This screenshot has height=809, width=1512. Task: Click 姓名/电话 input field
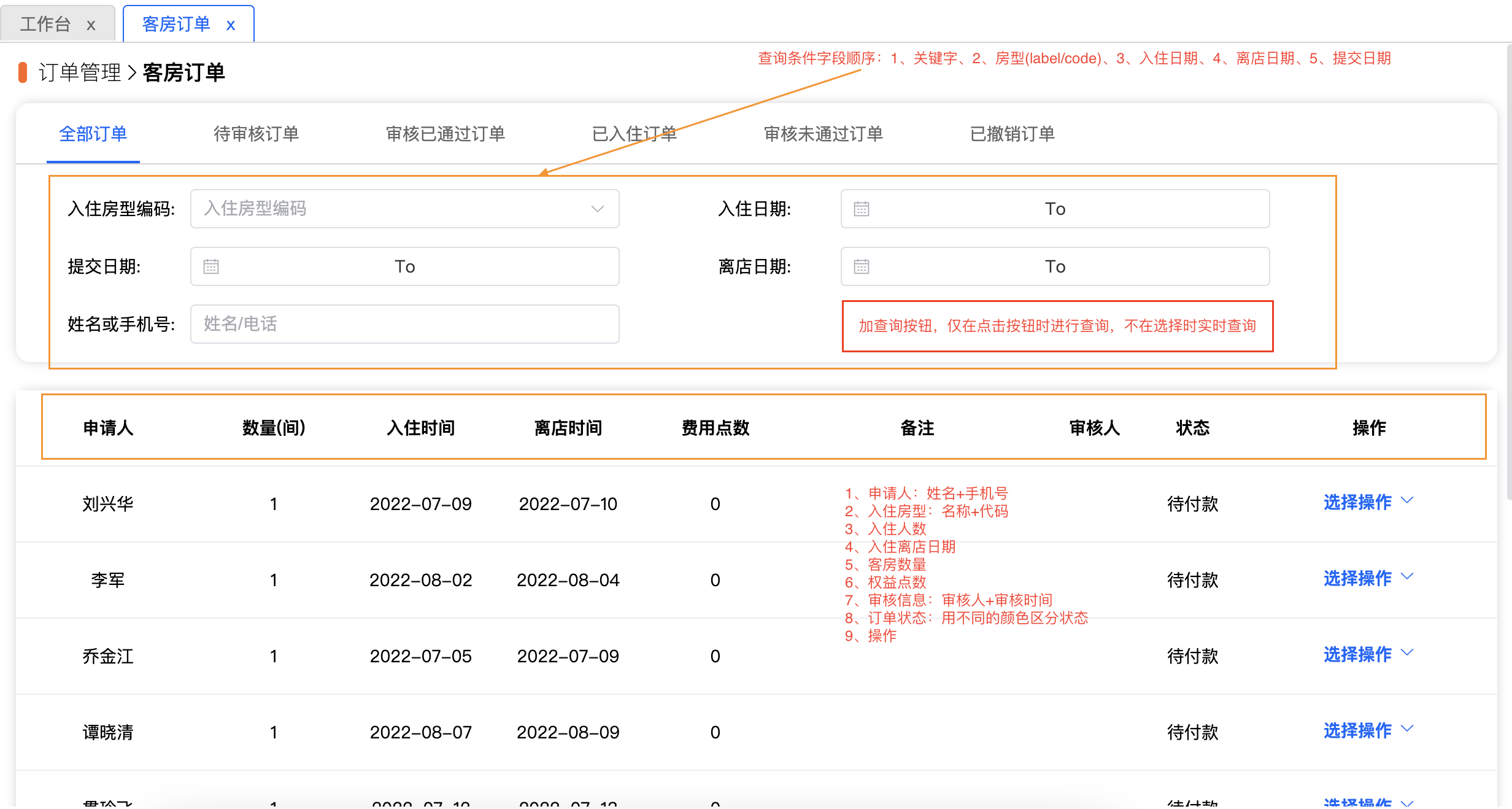[x=404, y=324]
